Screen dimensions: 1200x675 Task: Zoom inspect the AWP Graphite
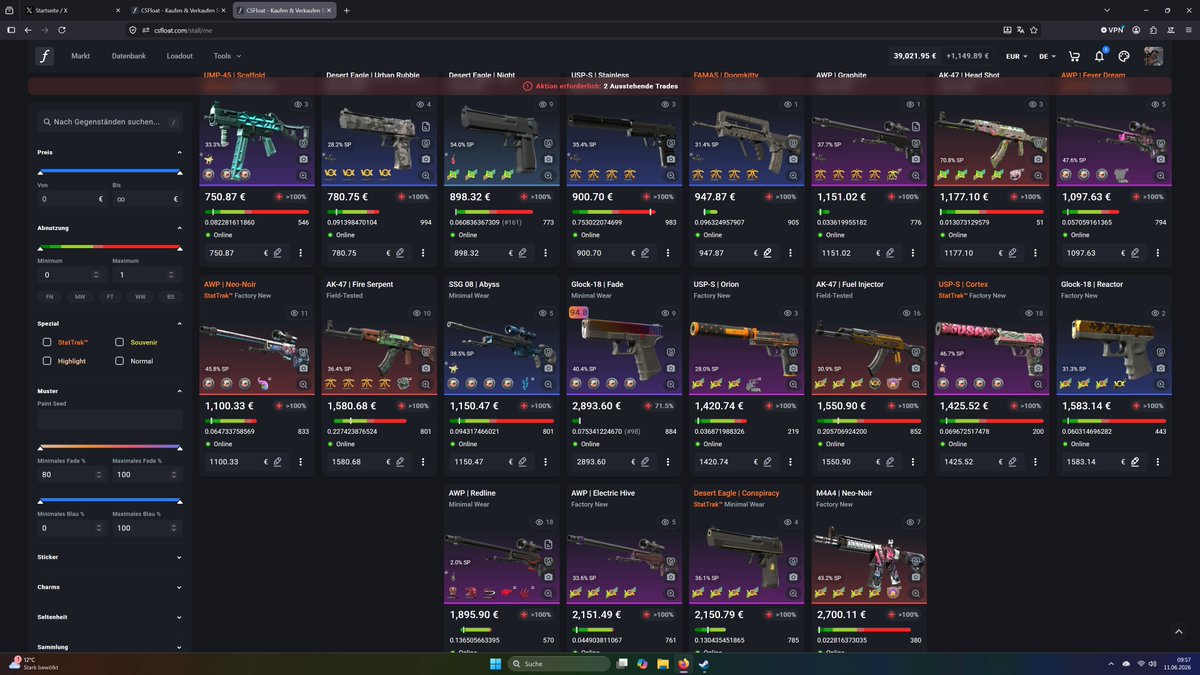[915, 175]
